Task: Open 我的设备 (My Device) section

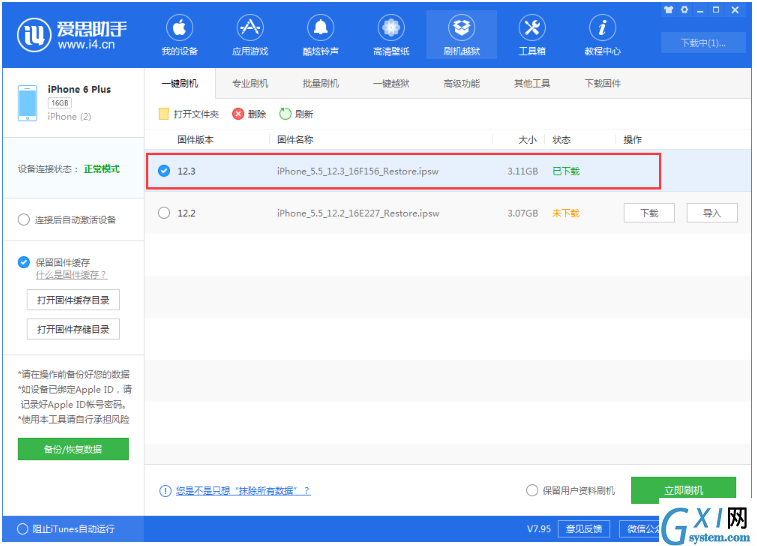Action: 180,35
